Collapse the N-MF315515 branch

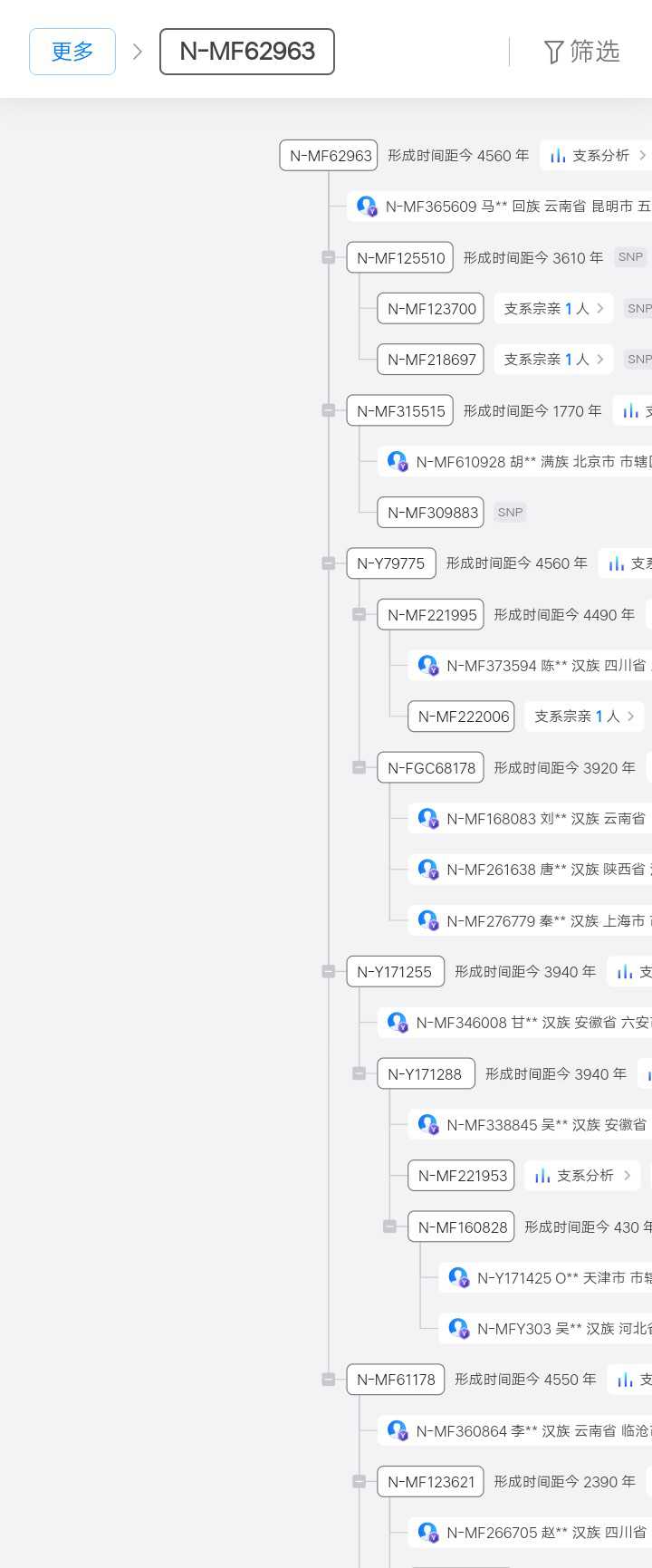(329, 410)
